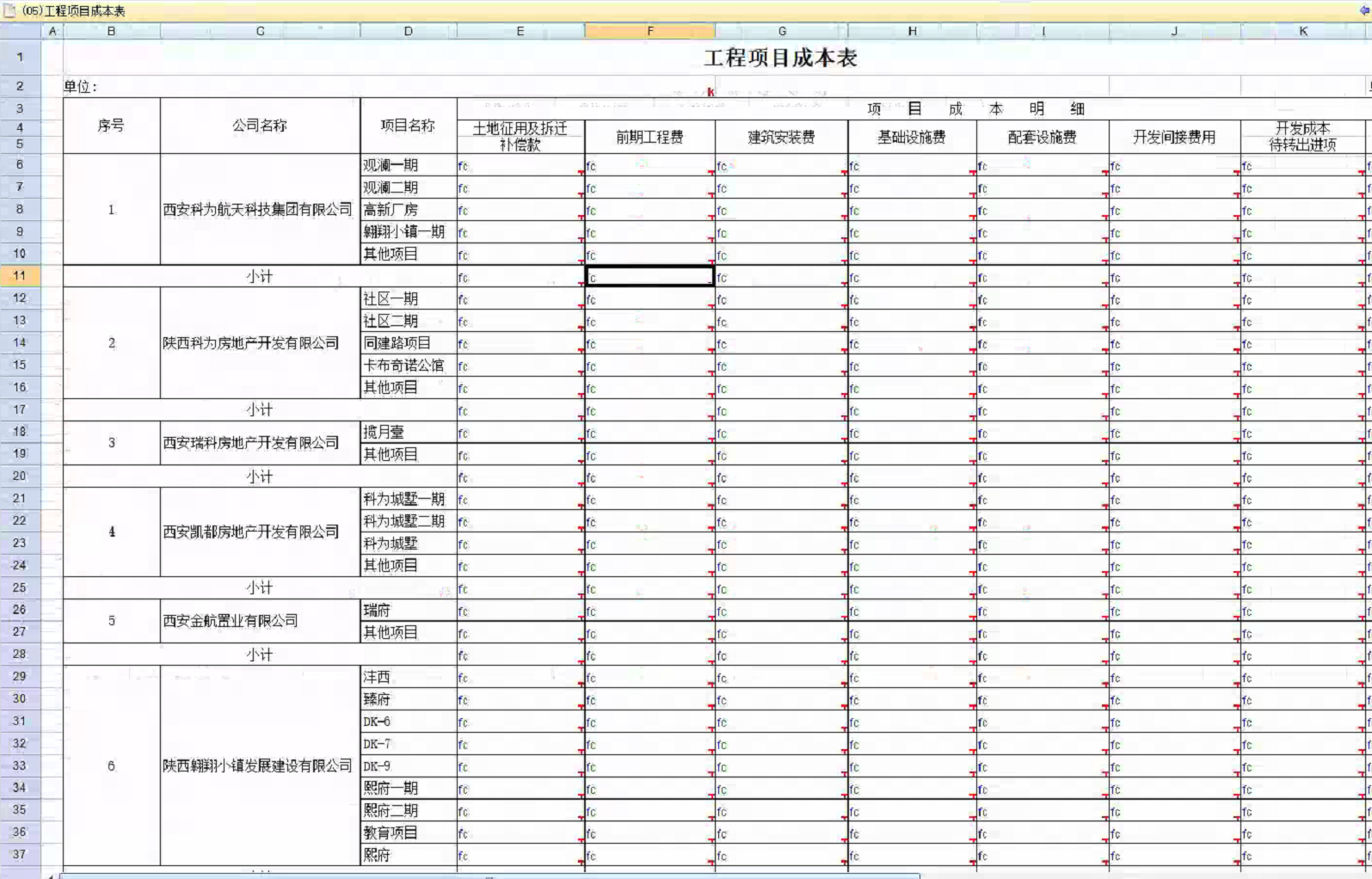Screen dimensions: 1372x879
Task: Click the horizontal scrollbar at the bottom
Action: tap(490, 876)
